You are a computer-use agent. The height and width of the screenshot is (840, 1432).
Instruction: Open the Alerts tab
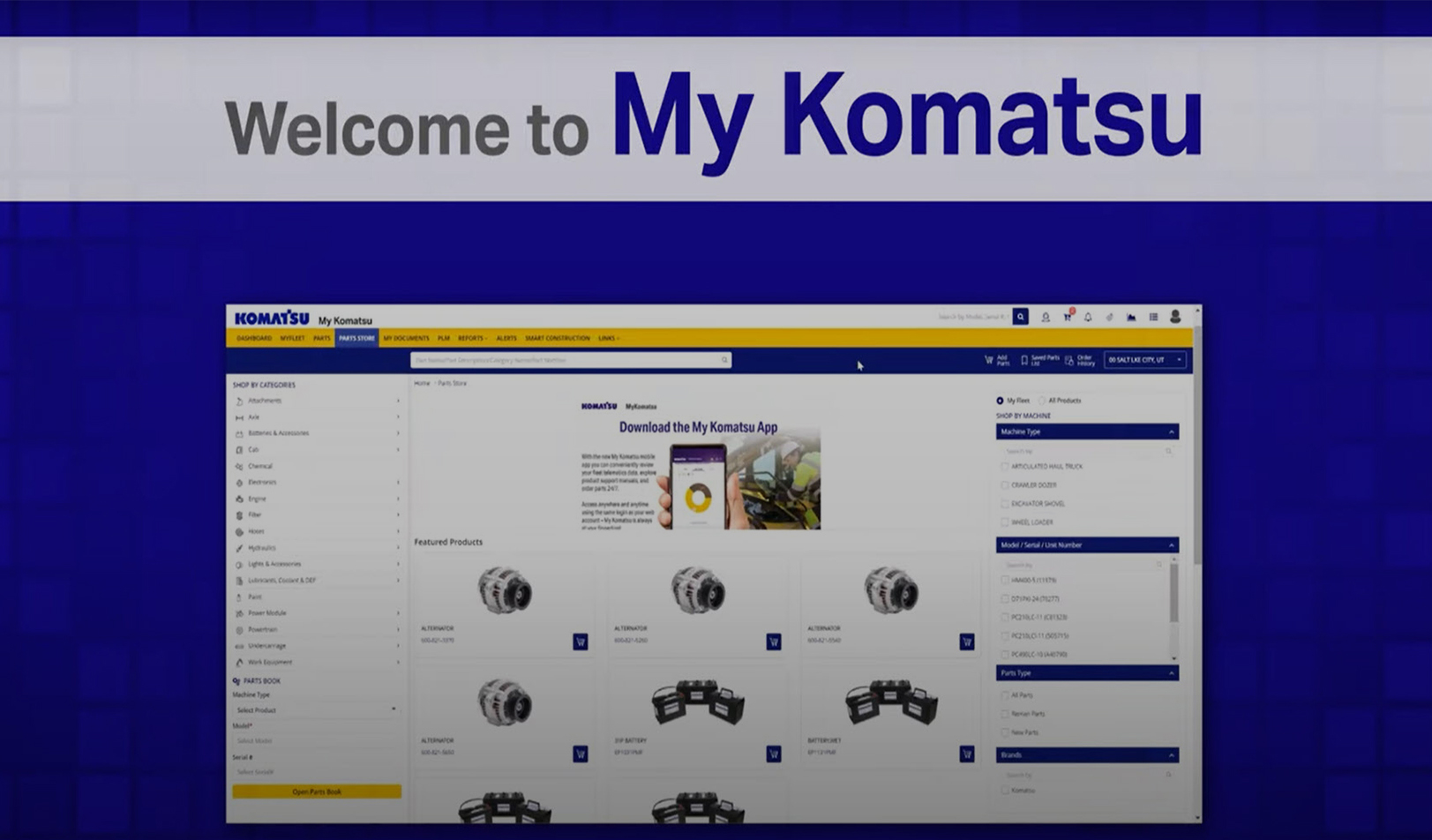506,338
